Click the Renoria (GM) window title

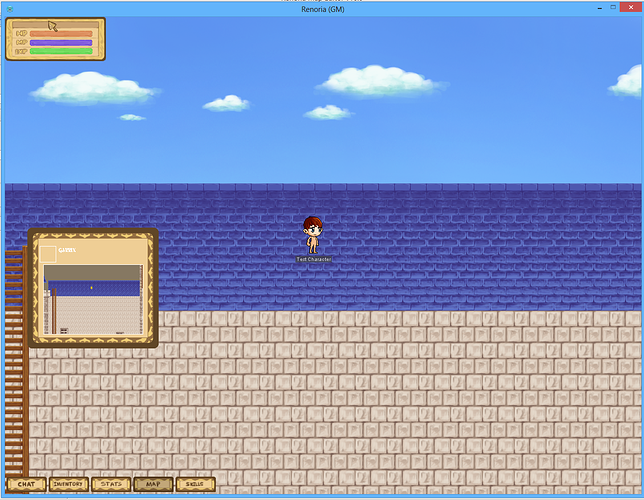click(322, 8)
